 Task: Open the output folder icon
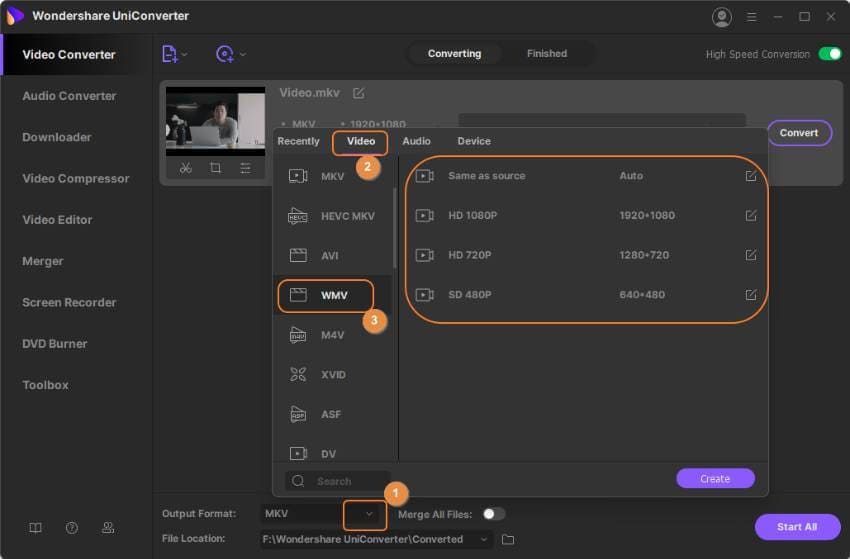[x=508, y=539]
